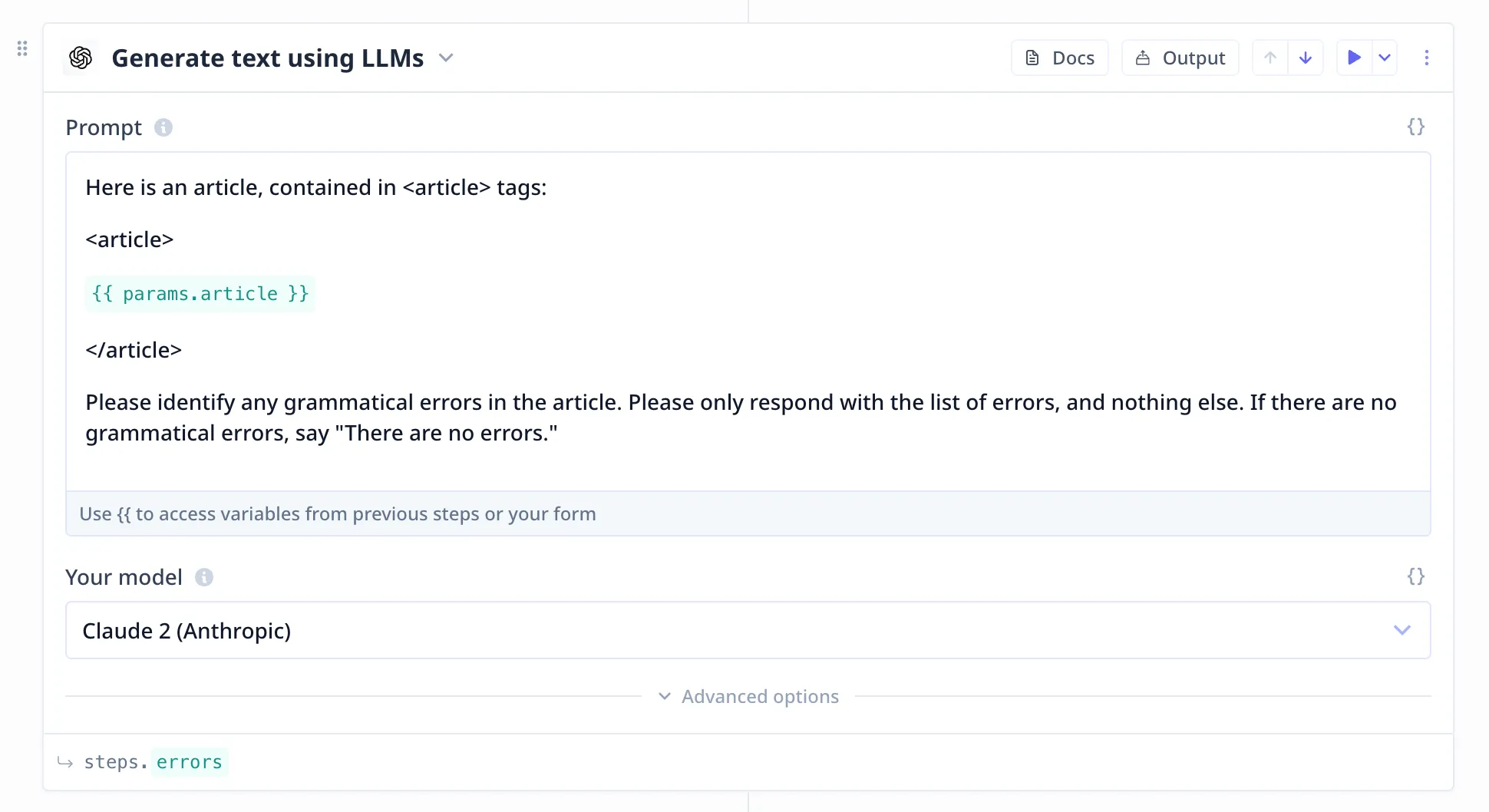Select the params.article variable chip
The height and width of the screenshot is (812, 1489).
click(200, 294)
